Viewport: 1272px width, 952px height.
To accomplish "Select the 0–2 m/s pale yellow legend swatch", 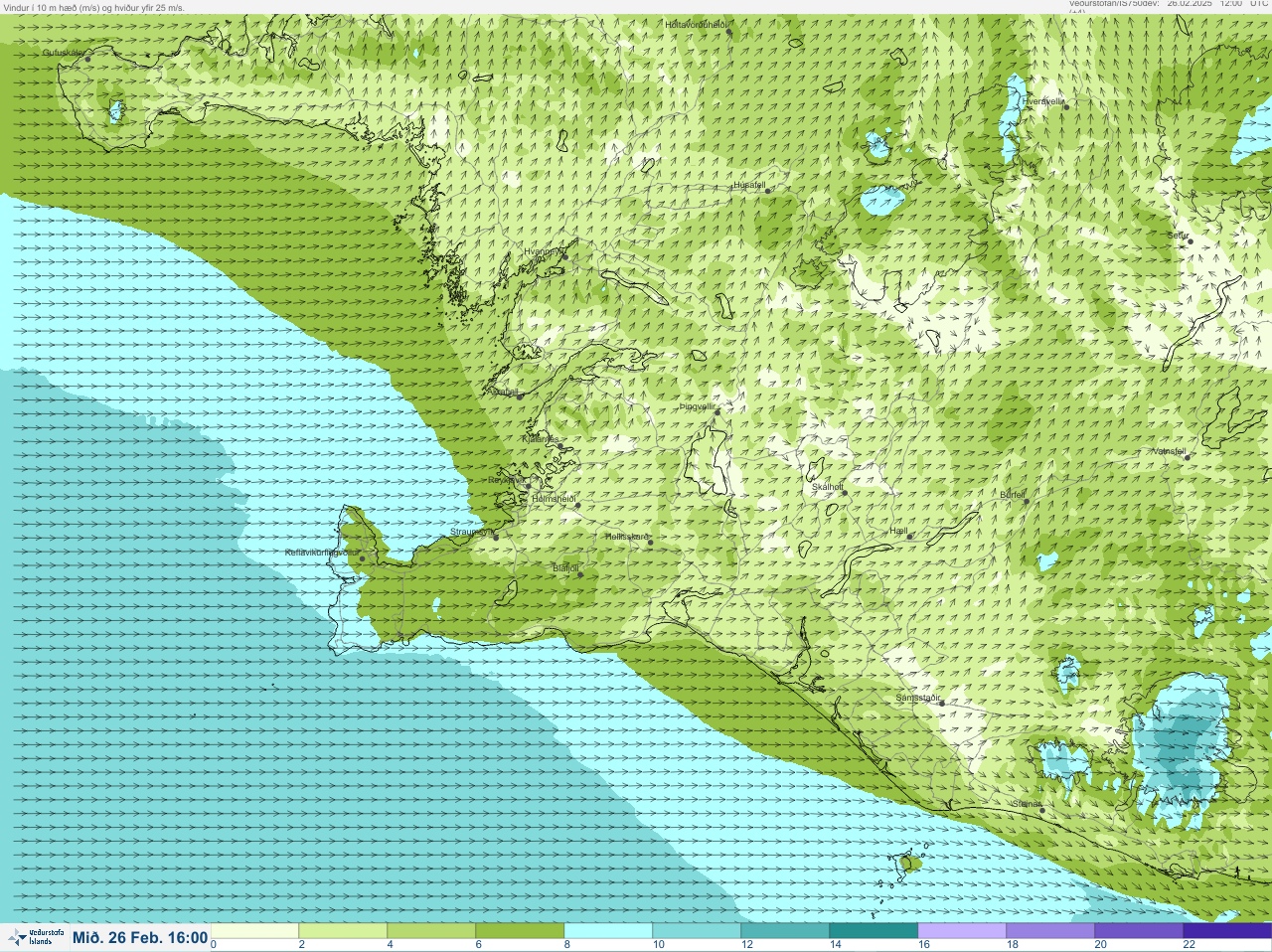I will tap(254, 931).
